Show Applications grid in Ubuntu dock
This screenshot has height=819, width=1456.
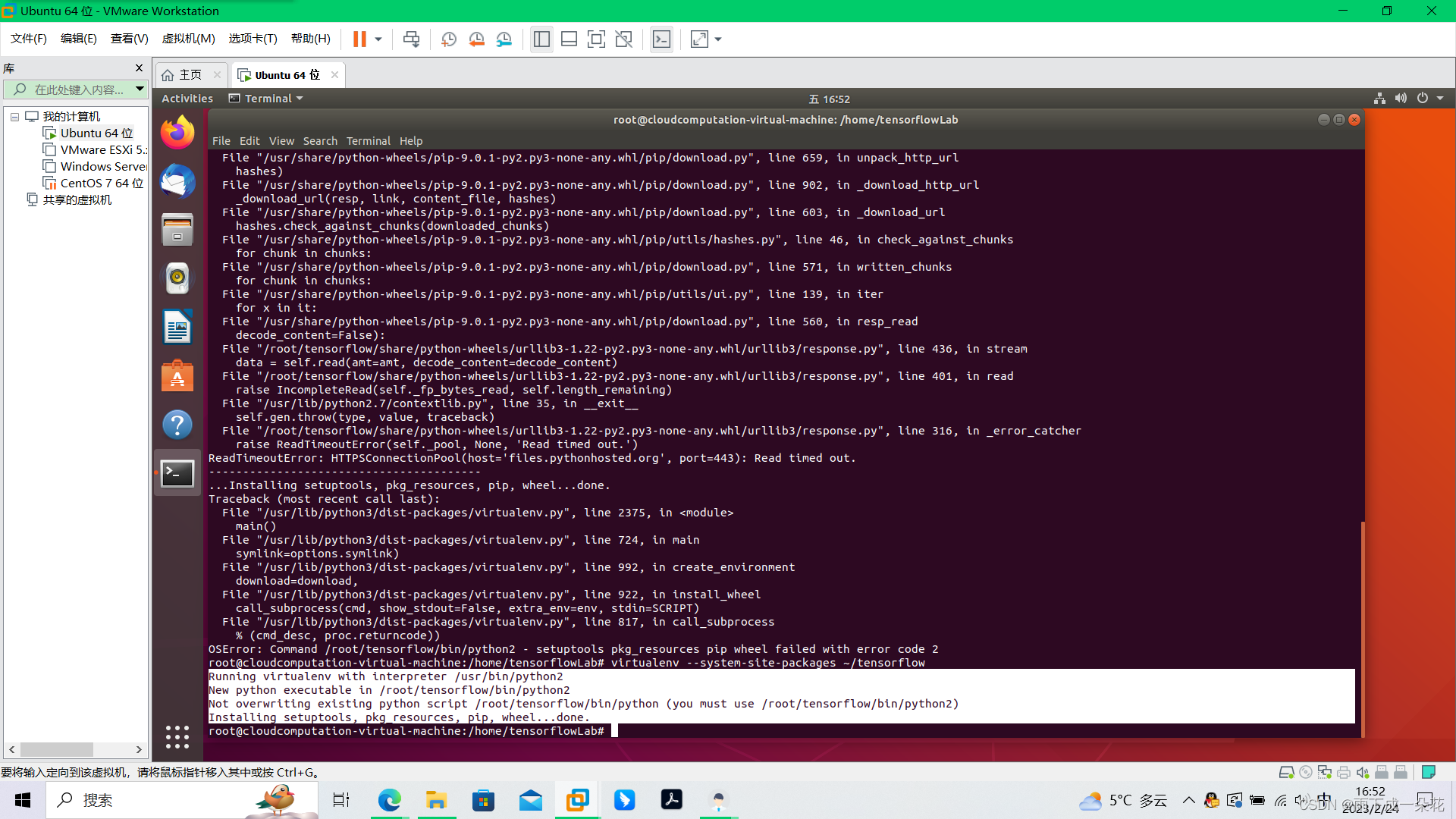177,736
